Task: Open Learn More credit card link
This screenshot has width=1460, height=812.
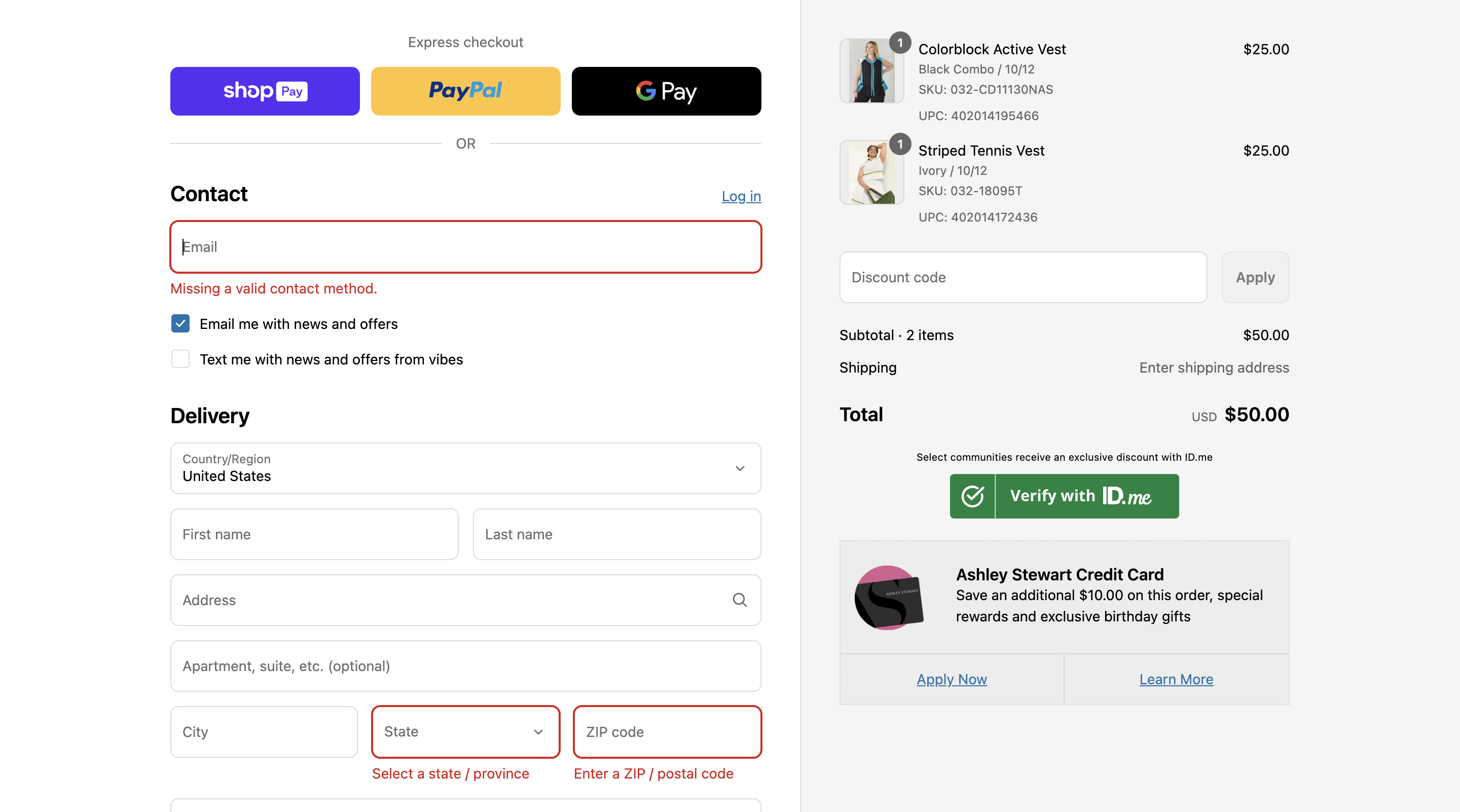Action: (x=1176, y=679)
